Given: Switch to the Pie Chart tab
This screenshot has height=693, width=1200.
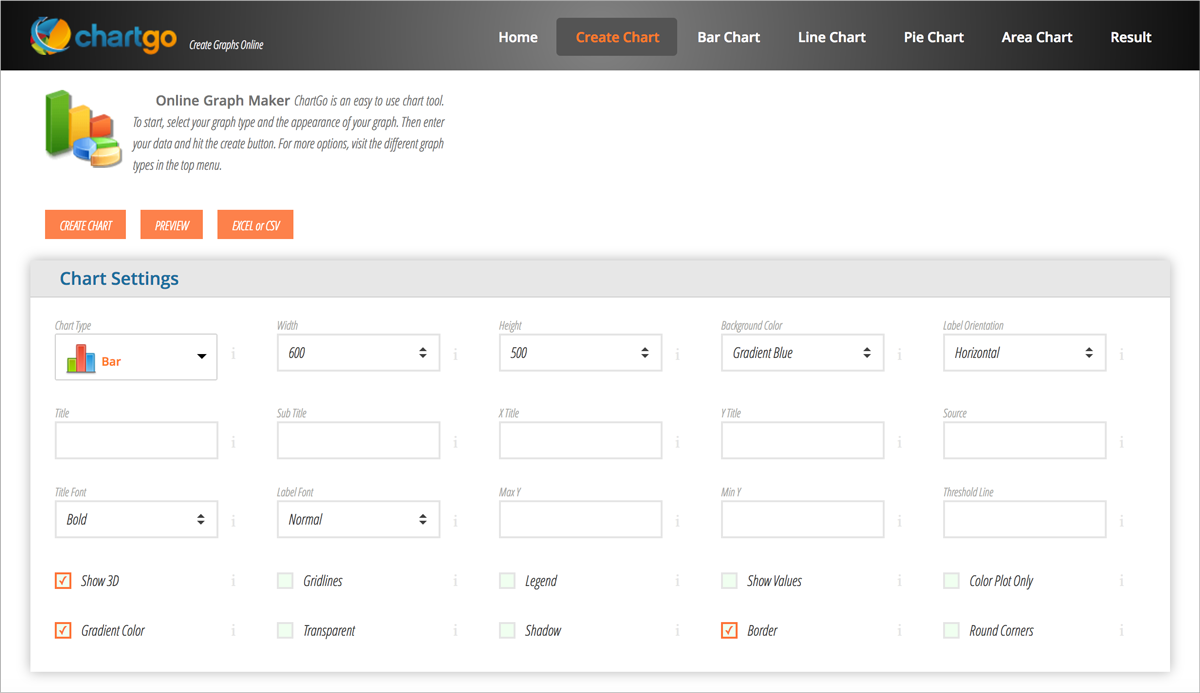Looking at the screenshot, I should click(933, 36).
